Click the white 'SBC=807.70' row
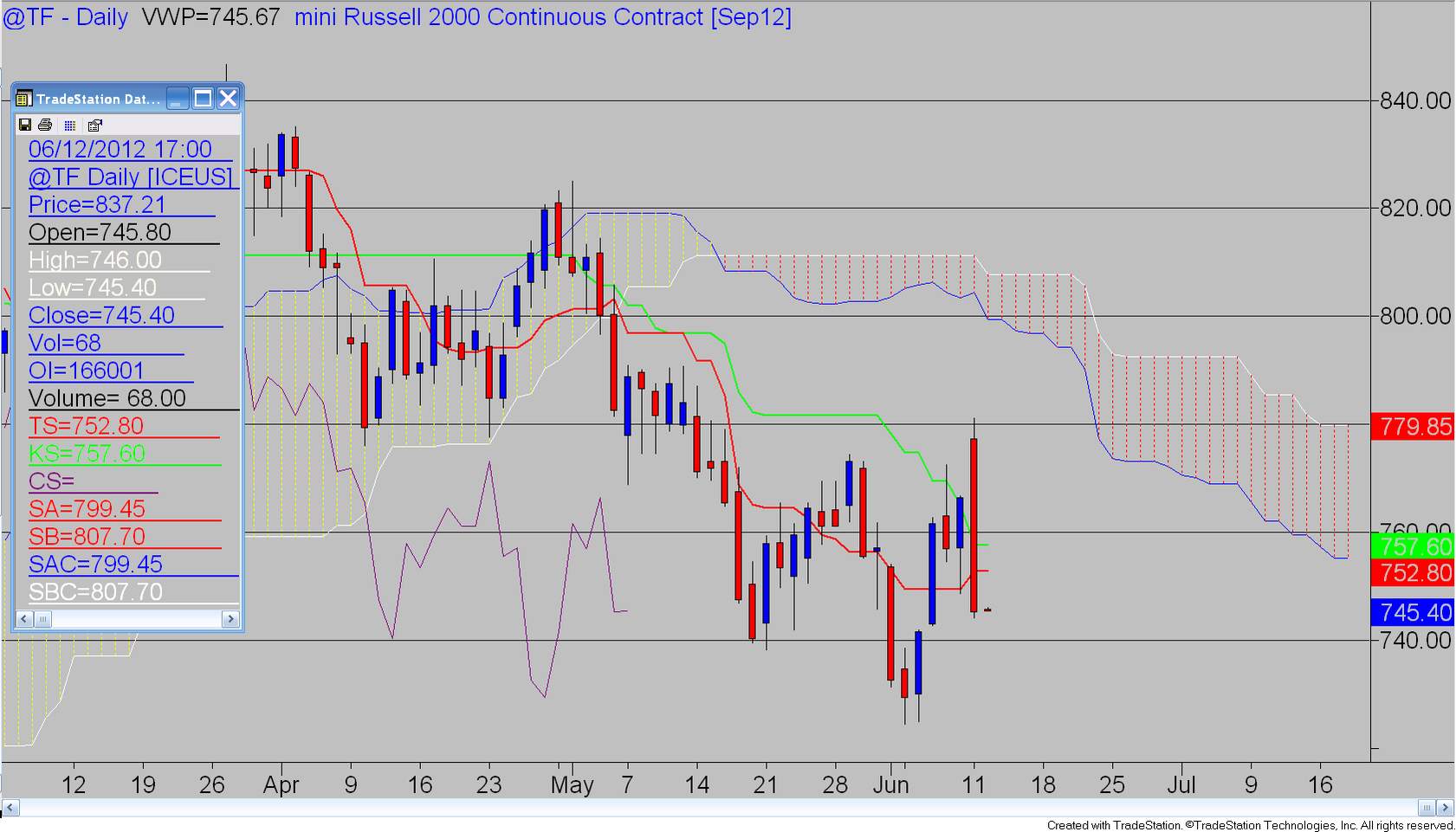The image size is (1456, 832). click(95, 592)
